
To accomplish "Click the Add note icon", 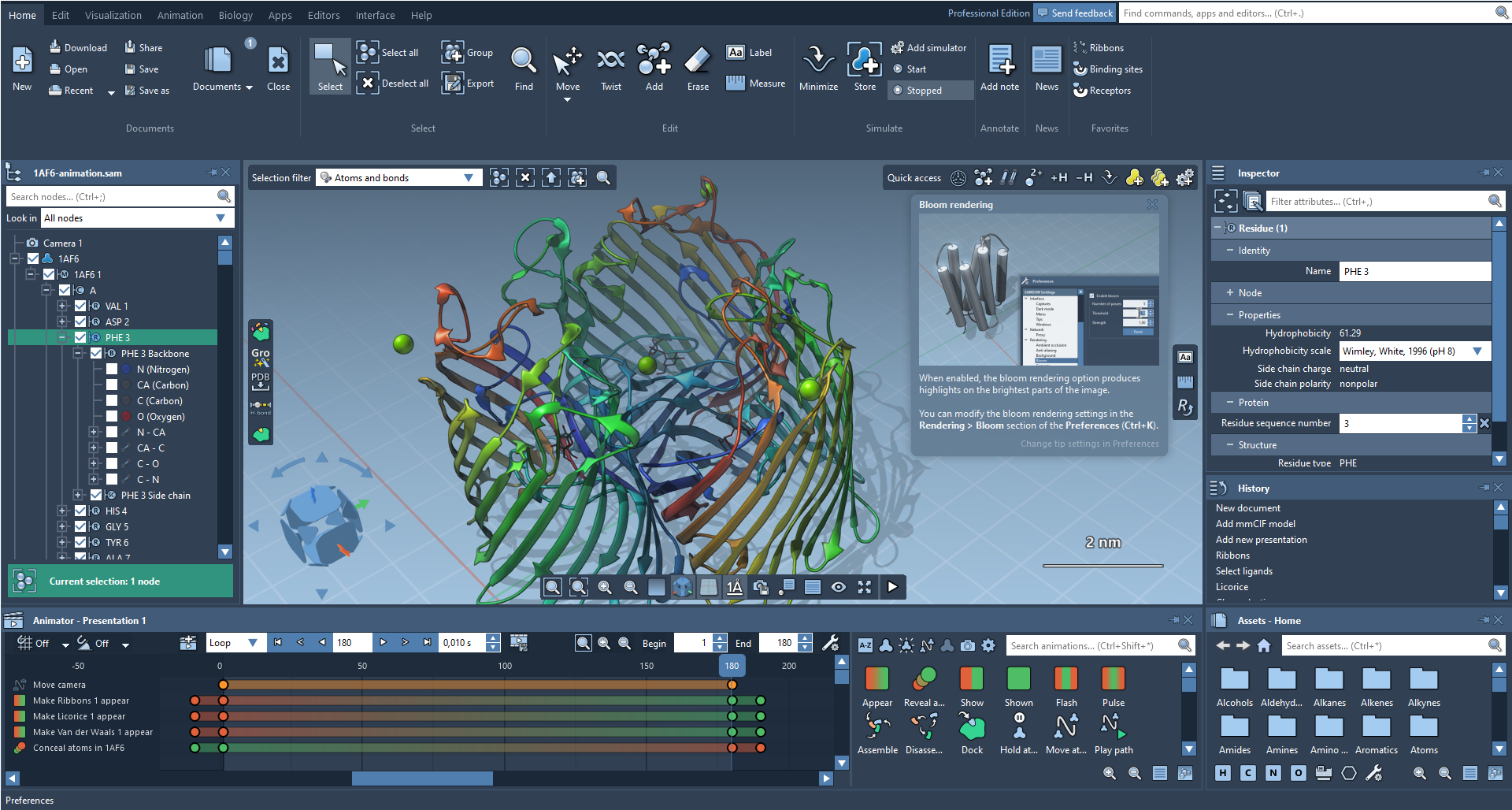I will click(999, 67).
